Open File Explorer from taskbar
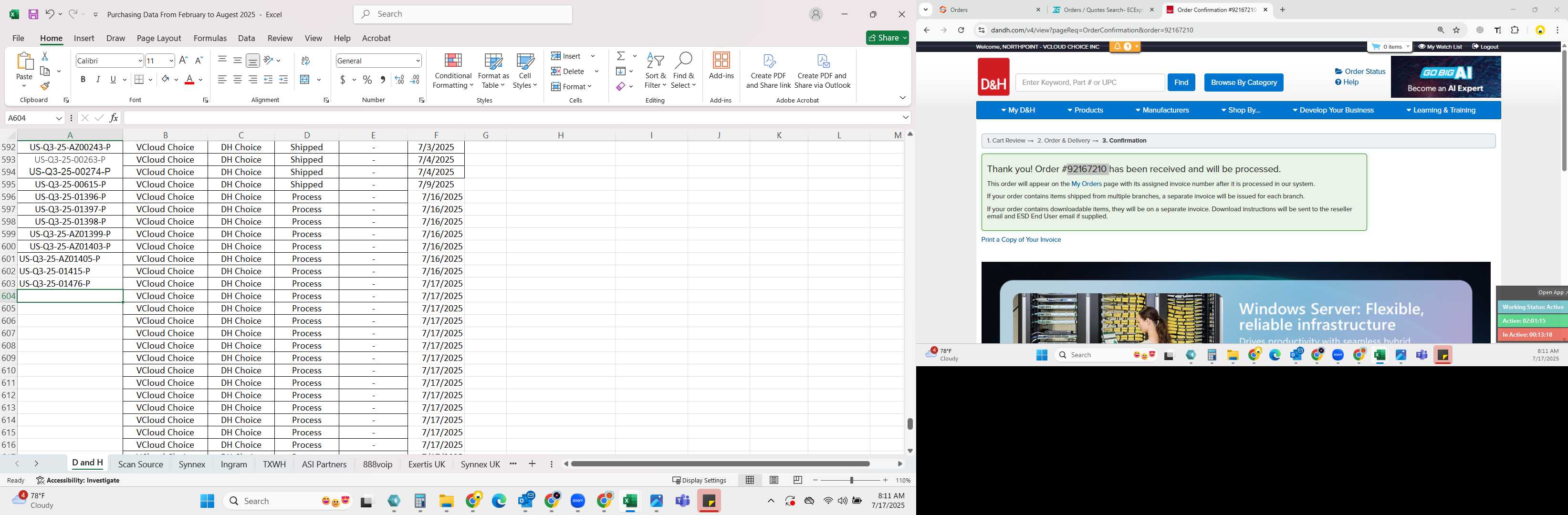The height and width of the screenshot is (515, 1568). (x=446, y=501)
